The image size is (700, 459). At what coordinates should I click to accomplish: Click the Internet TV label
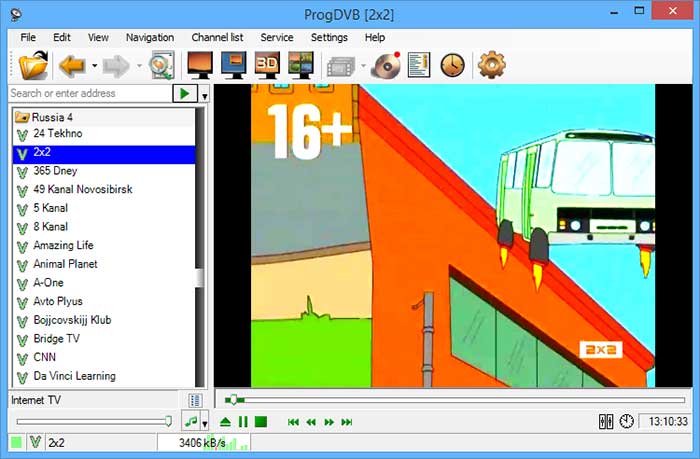[36, 401]
